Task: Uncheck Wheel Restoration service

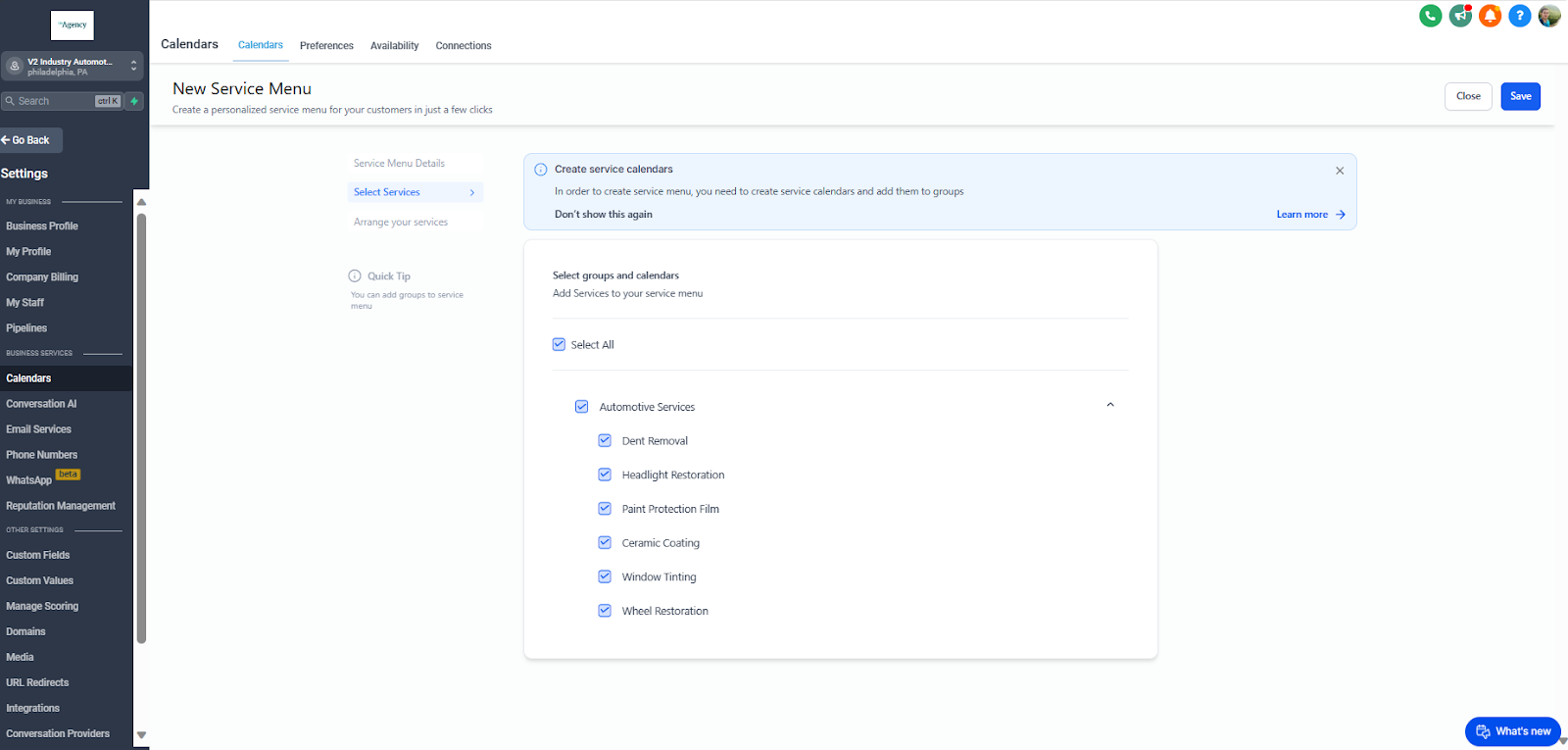Action: click(605, 611)
